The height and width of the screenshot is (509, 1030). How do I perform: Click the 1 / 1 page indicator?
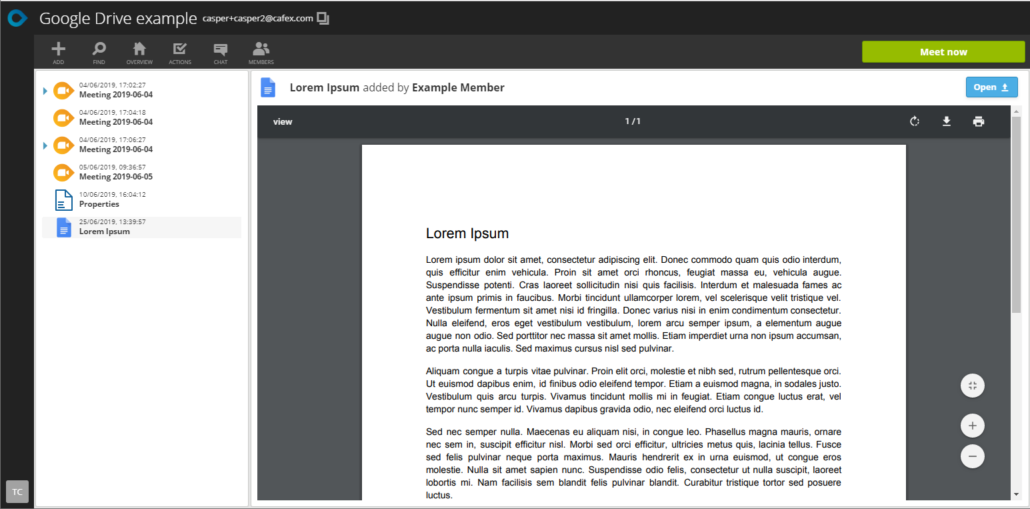coord(633,122)
